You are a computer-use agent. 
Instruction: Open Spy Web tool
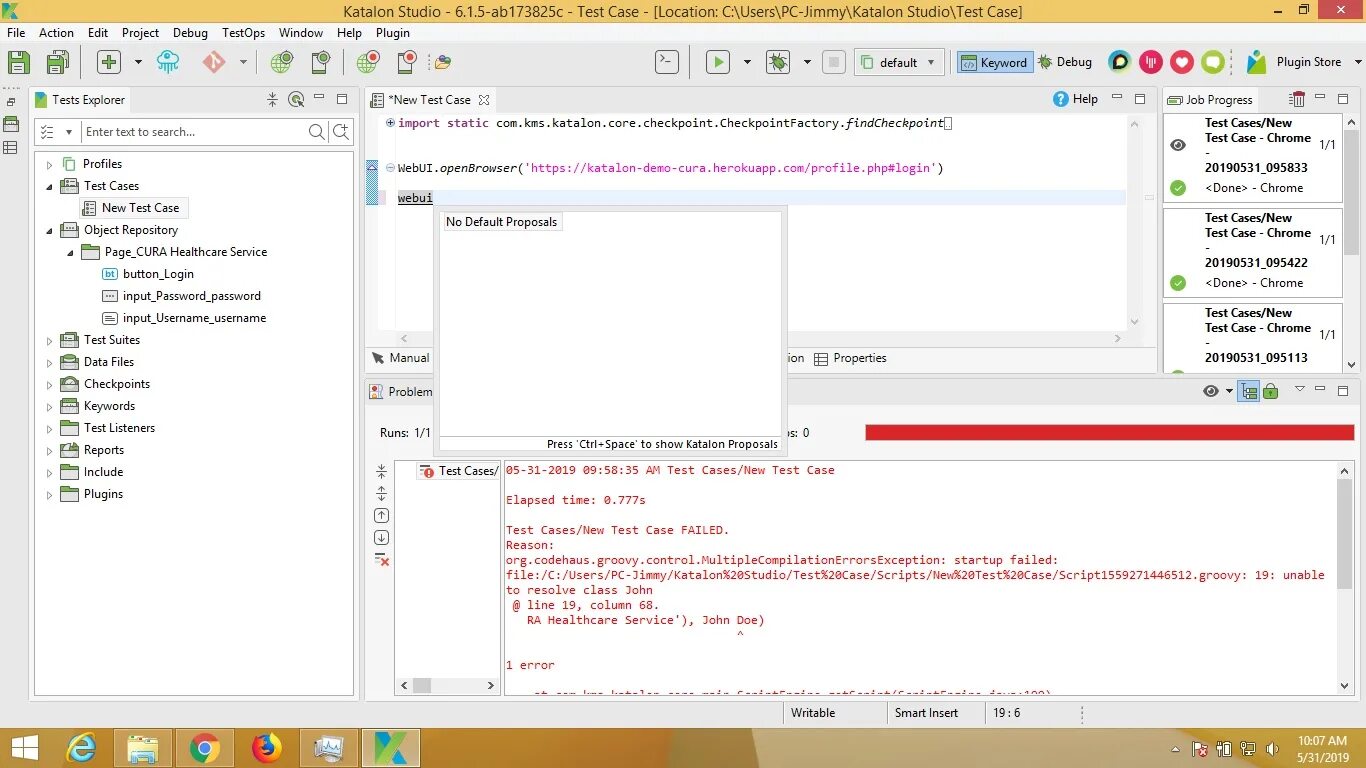[282, 62]
